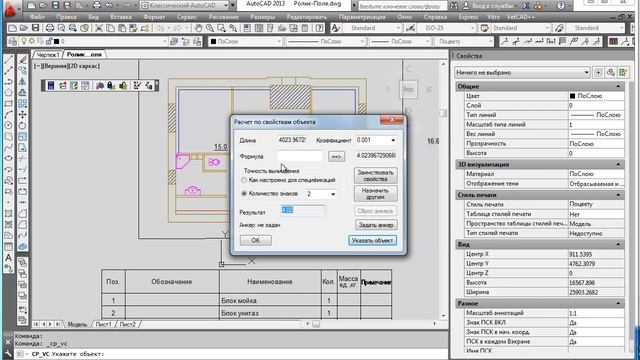Click the Open folder icon in quick access bar
The width and height of the screenshot is (640, 360).
[x=43, y=5]
